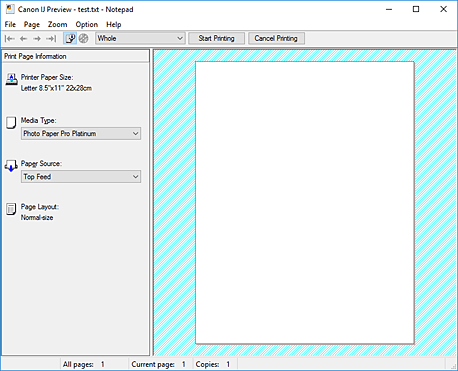458x371 pixels.
Task: Click the Print Page Information panel header
Action: (x=75, y=56)
